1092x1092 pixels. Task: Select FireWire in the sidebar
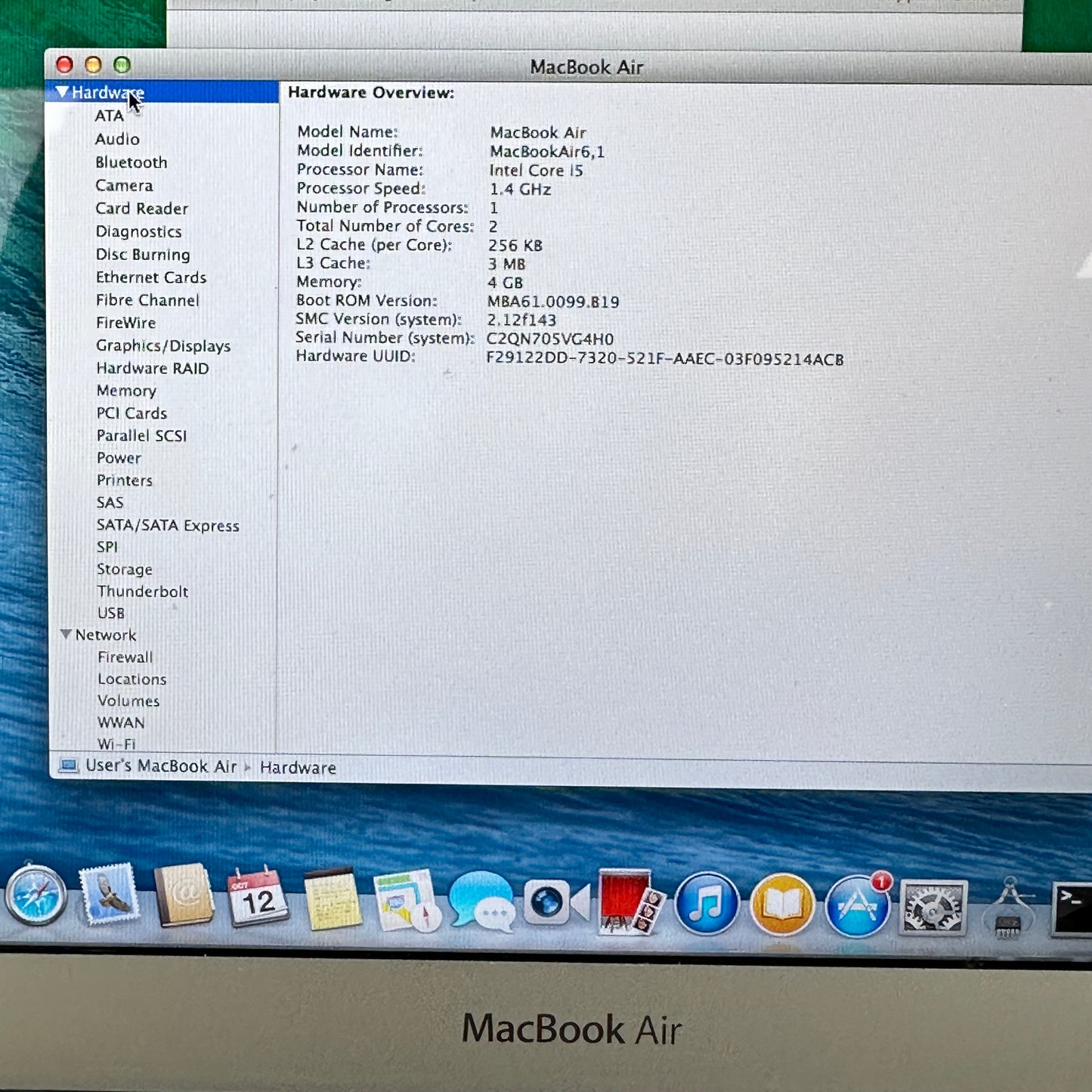[x=125, y=323]
